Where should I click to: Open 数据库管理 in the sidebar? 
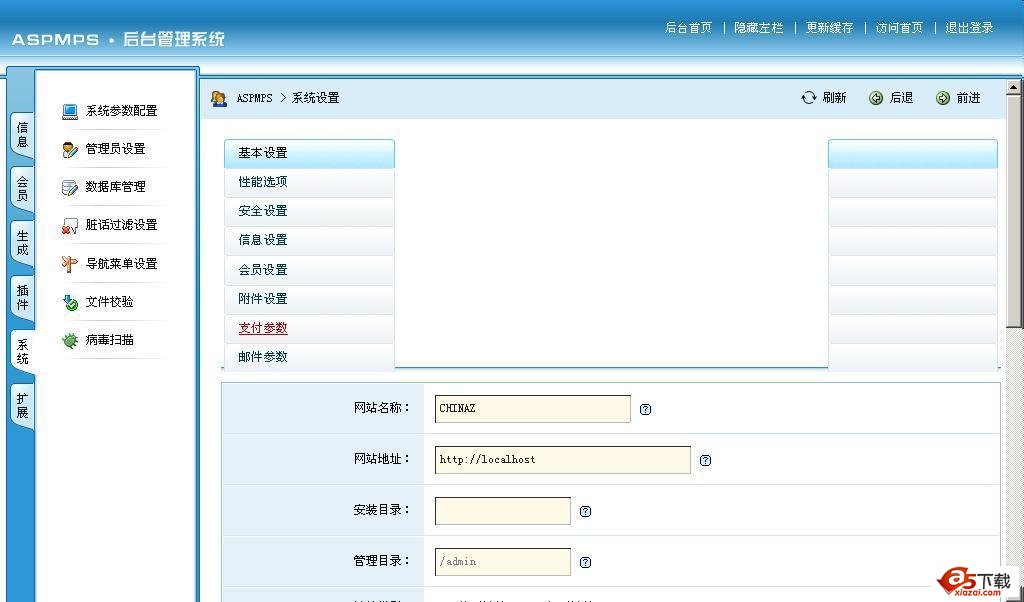coord(116,187)
